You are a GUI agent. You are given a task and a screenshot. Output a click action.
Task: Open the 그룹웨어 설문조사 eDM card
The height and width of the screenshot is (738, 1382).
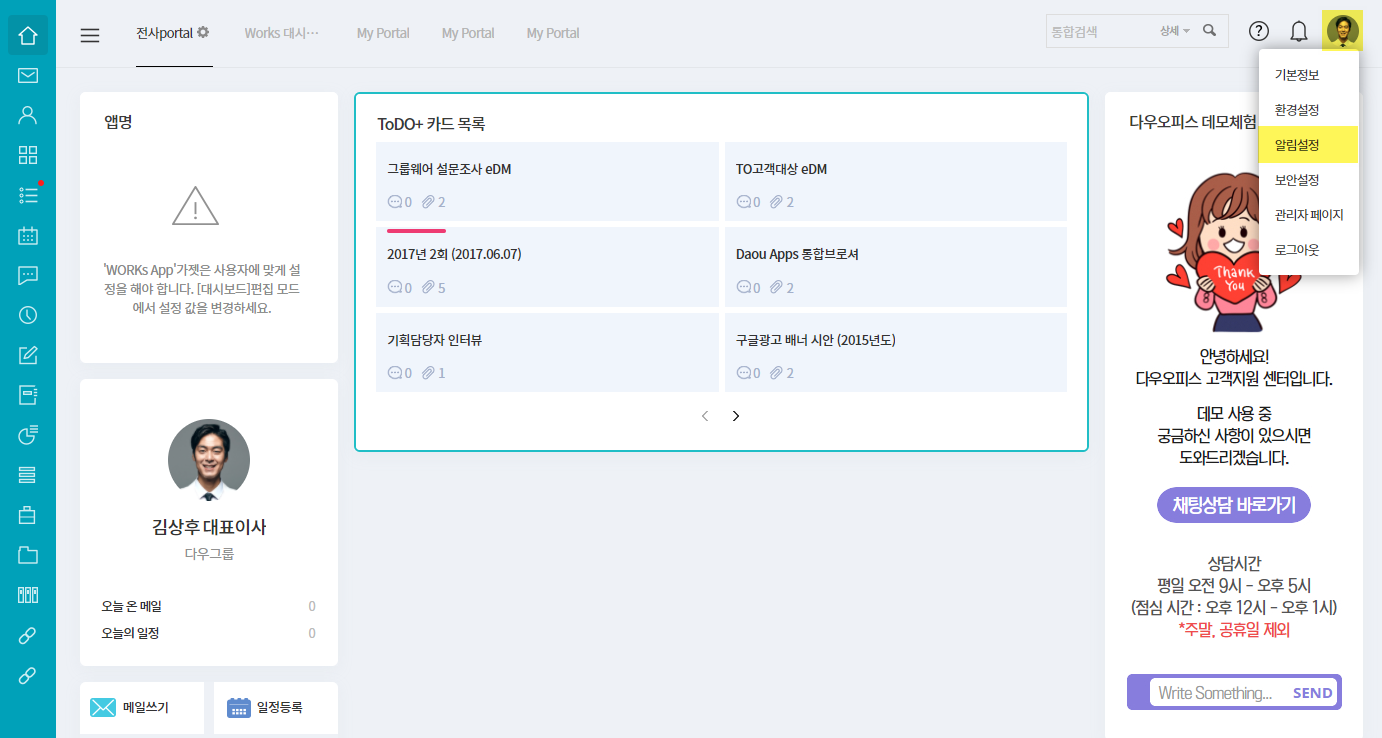point(547,181)
